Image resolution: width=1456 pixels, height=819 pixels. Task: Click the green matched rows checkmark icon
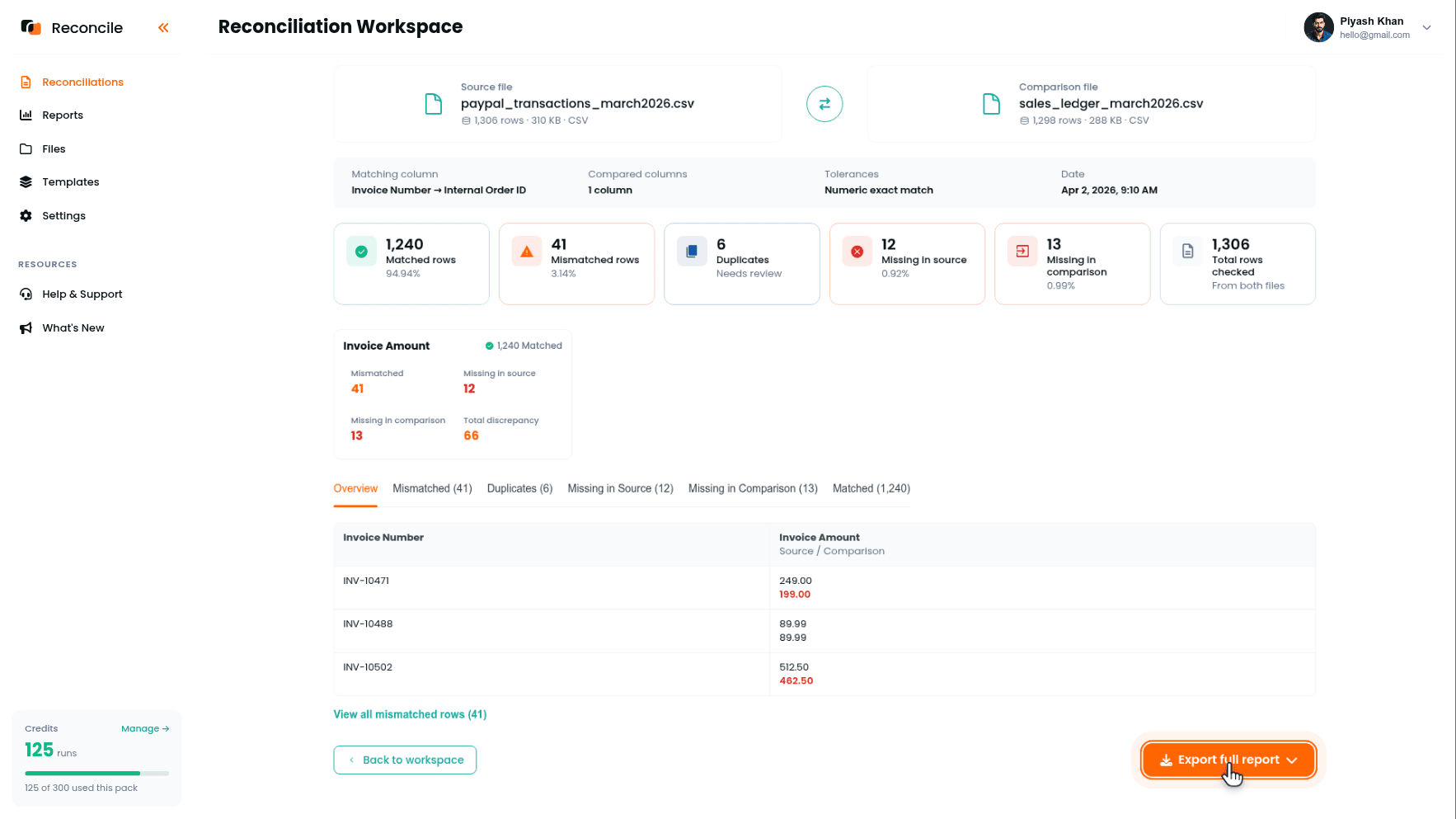coord(361,252)
